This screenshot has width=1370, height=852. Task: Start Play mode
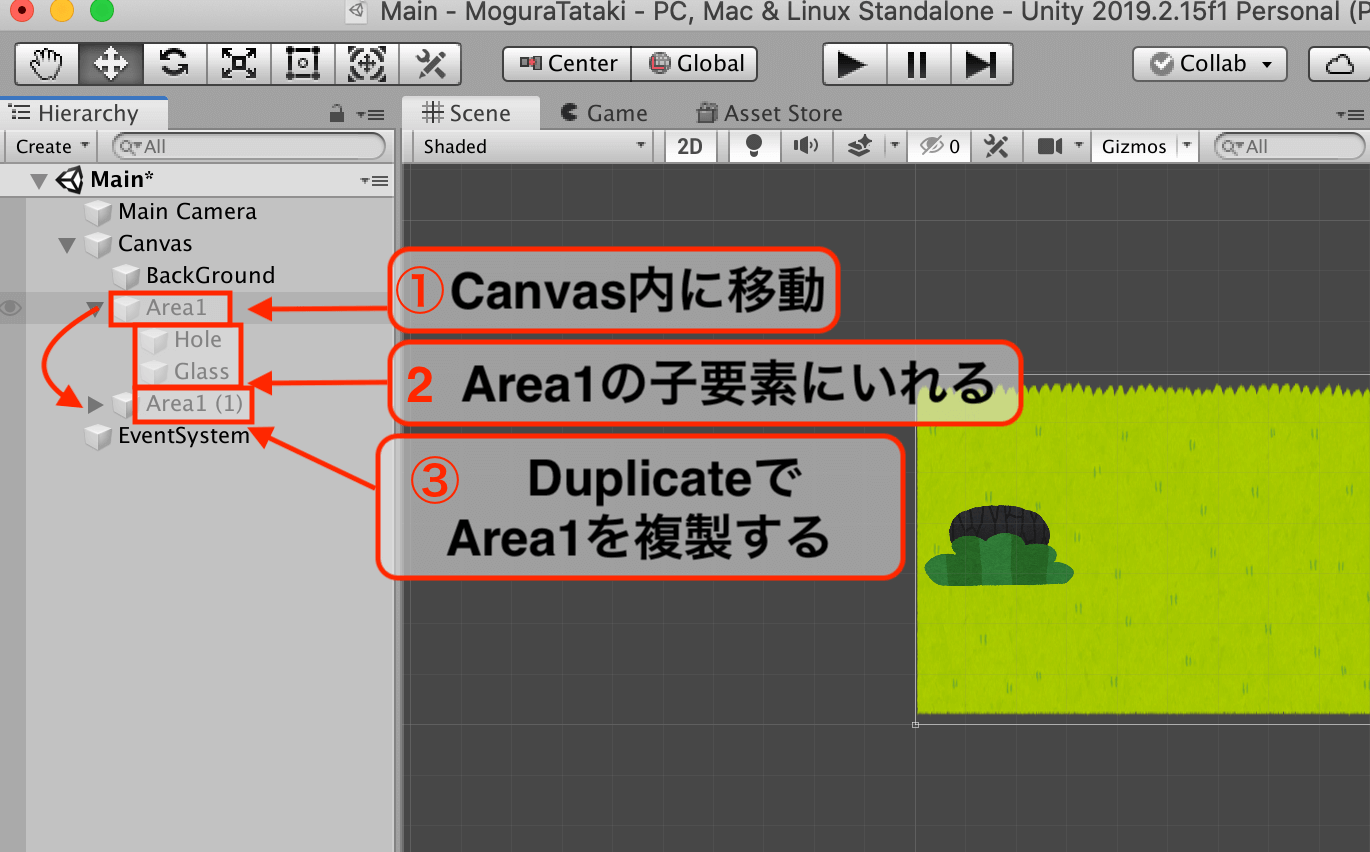pyautogui.click(x=854, y=64)
